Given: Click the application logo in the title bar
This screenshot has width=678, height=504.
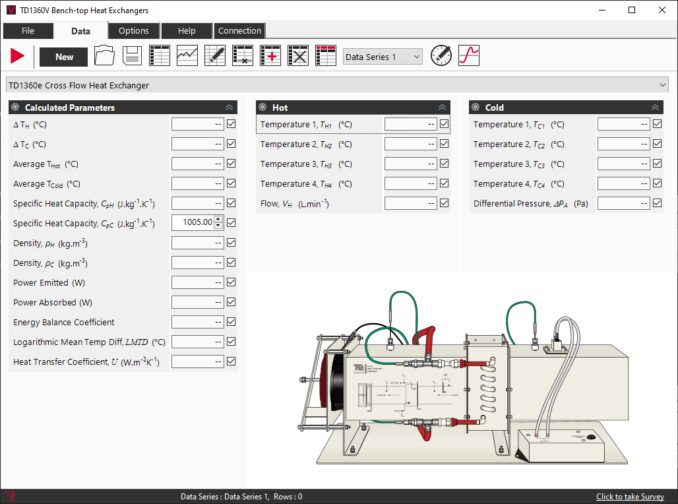Looking at the screenshot, I should pos(11,10).
